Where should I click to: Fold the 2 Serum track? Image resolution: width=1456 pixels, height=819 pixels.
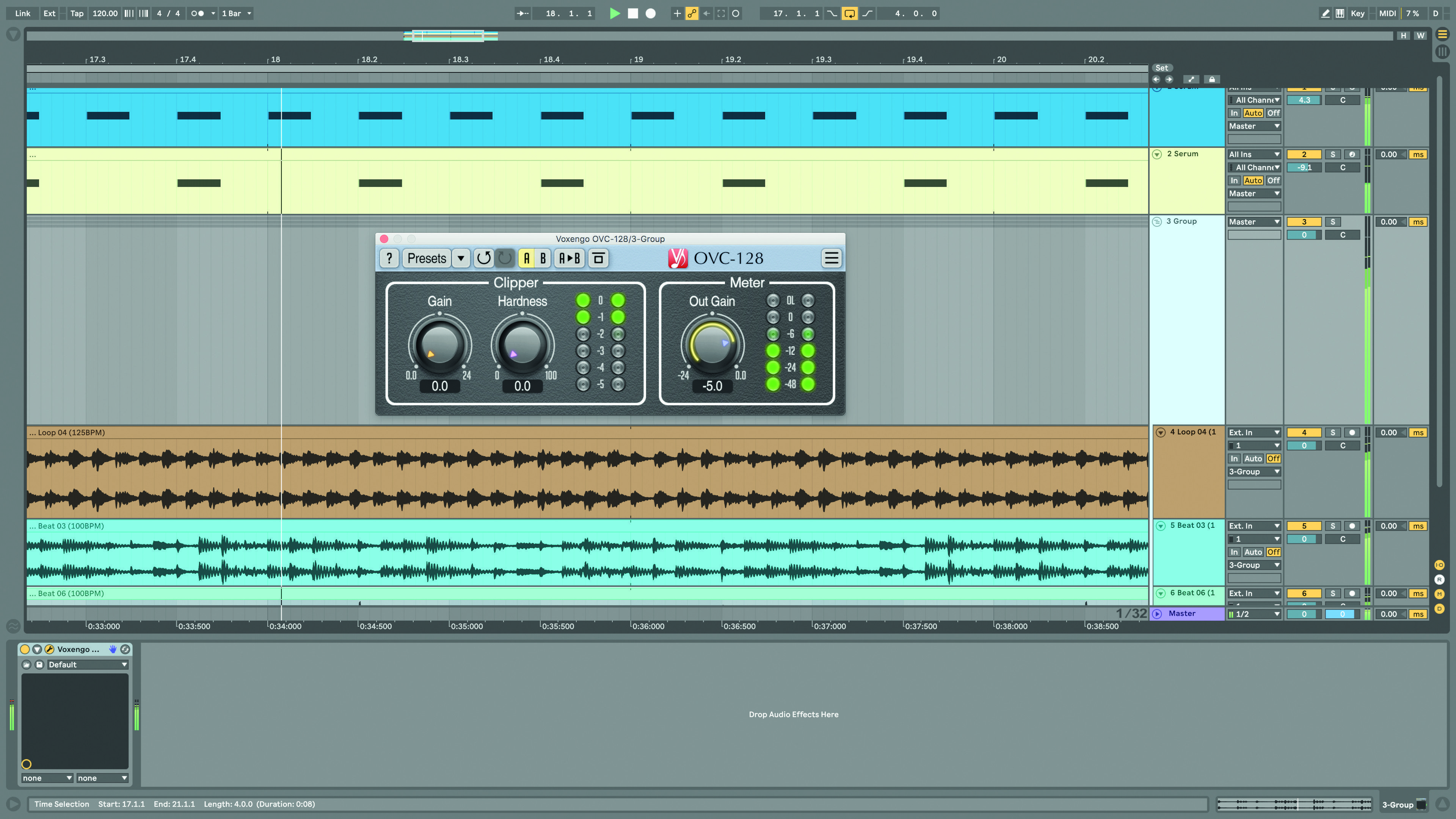click(x=1157, y=154)
